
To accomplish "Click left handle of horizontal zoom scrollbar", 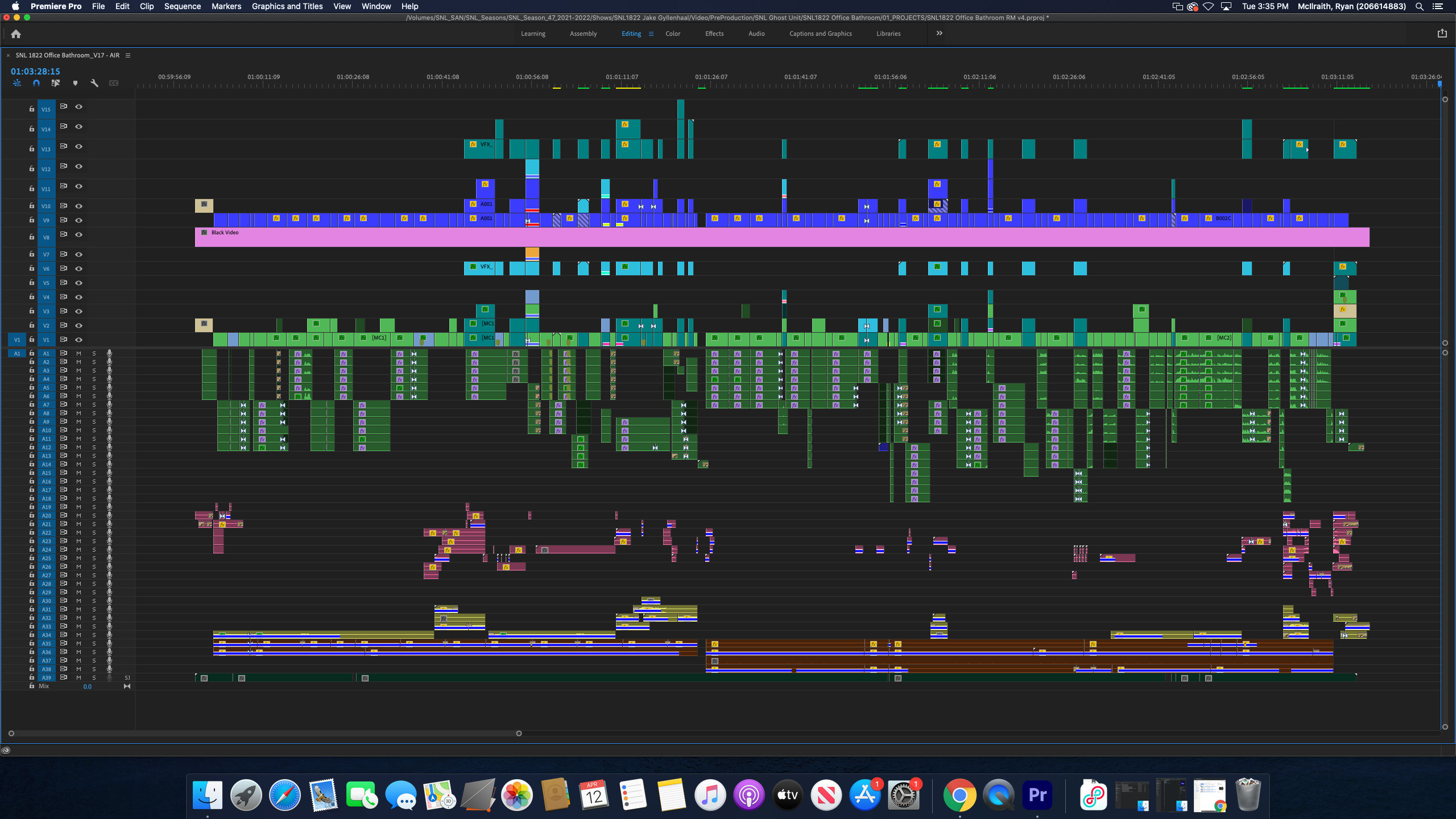I will tap(11, 733).
